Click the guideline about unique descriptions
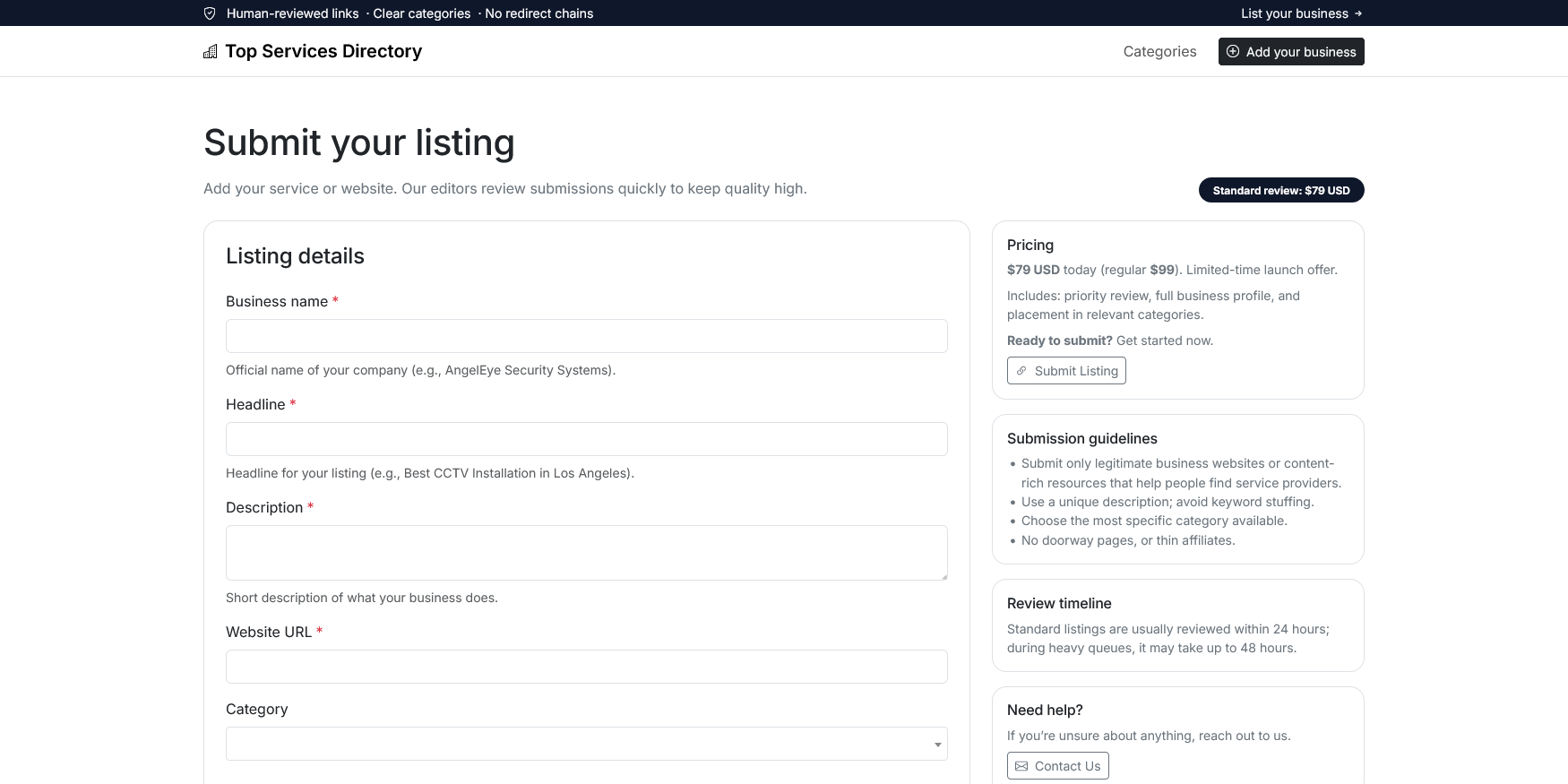Viewport: 1568px width, 784px height. 1167,502
